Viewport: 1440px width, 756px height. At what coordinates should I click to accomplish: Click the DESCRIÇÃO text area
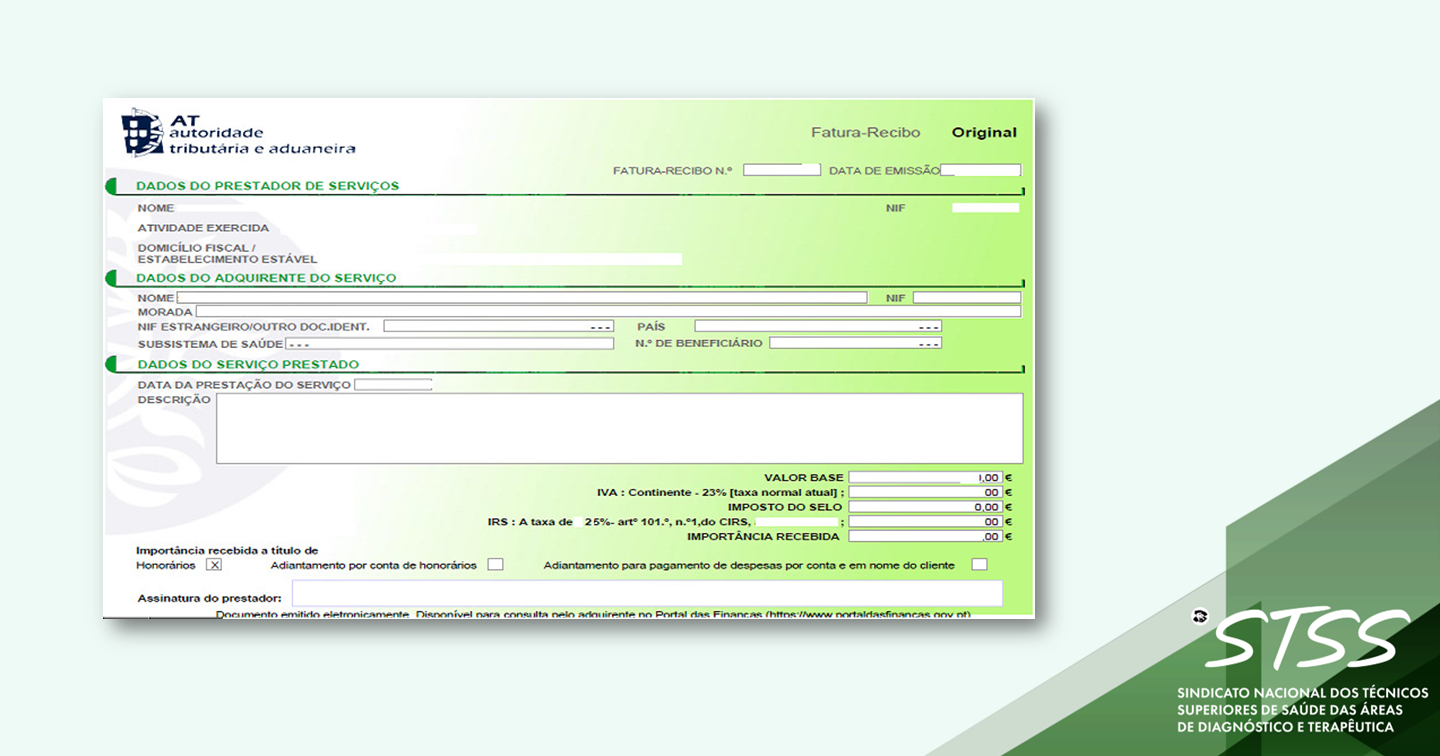coord(620,428)
